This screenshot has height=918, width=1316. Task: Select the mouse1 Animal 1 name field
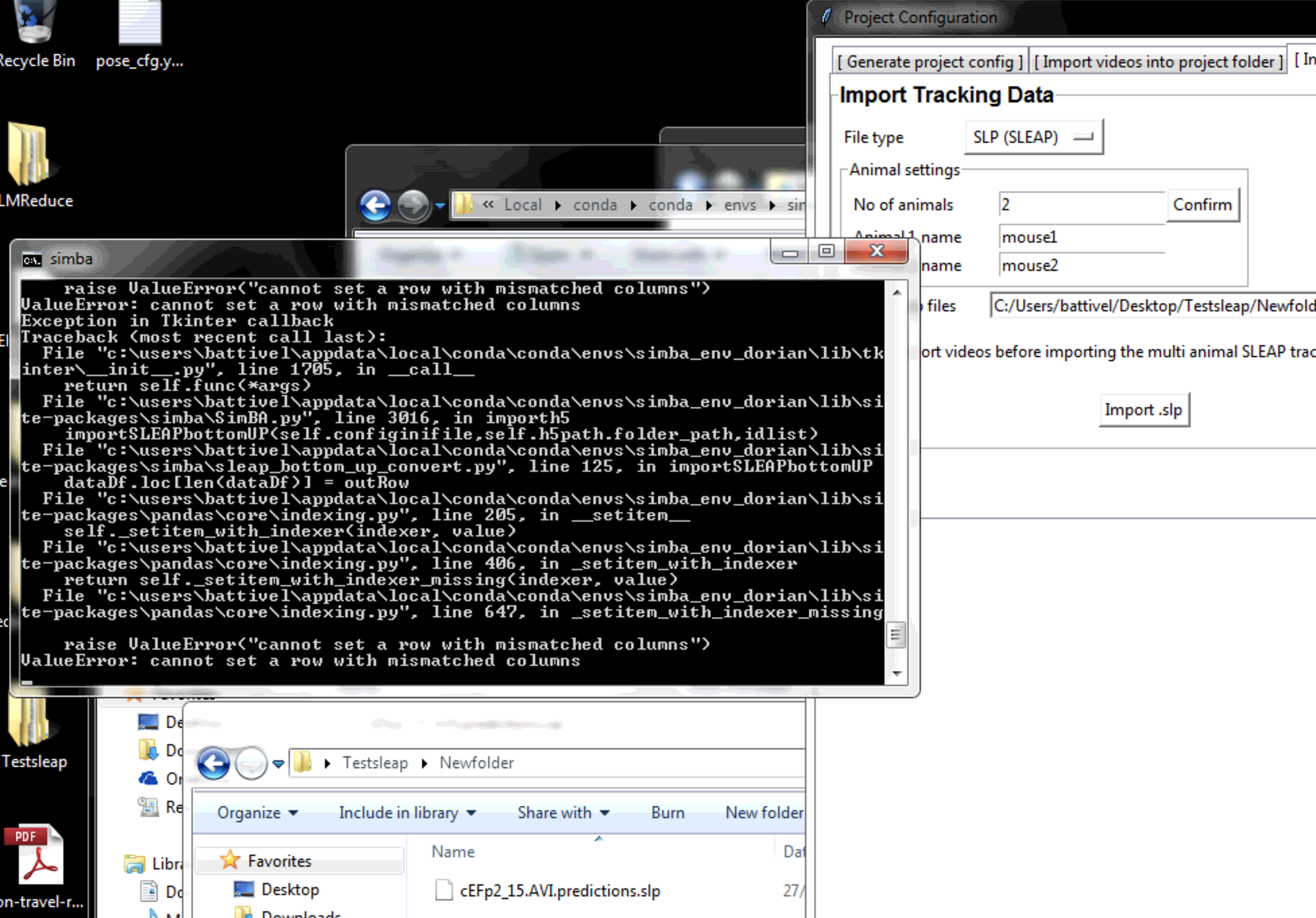tap(1080, 237)
